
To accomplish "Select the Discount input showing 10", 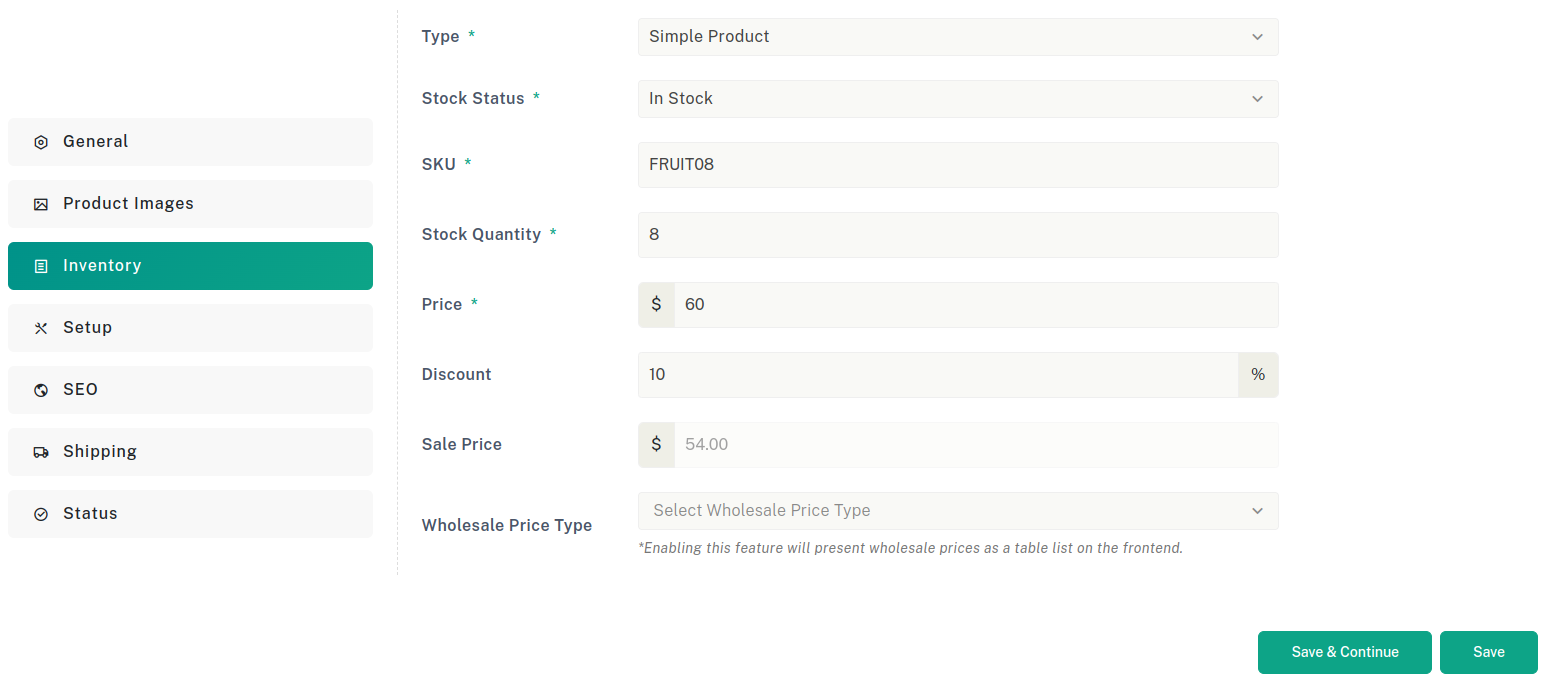I will [x=938, y=375].
